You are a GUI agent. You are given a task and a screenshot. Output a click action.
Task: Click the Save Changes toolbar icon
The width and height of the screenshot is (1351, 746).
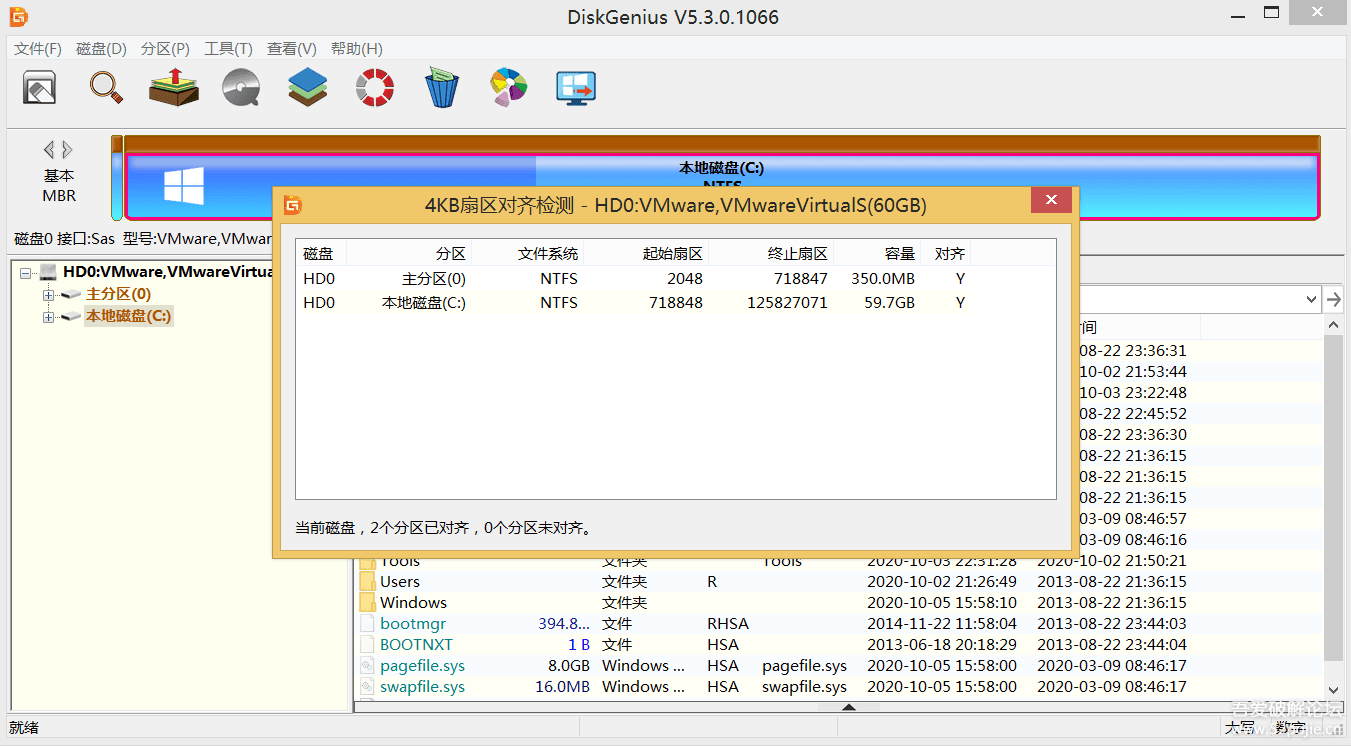pos(38,88)
